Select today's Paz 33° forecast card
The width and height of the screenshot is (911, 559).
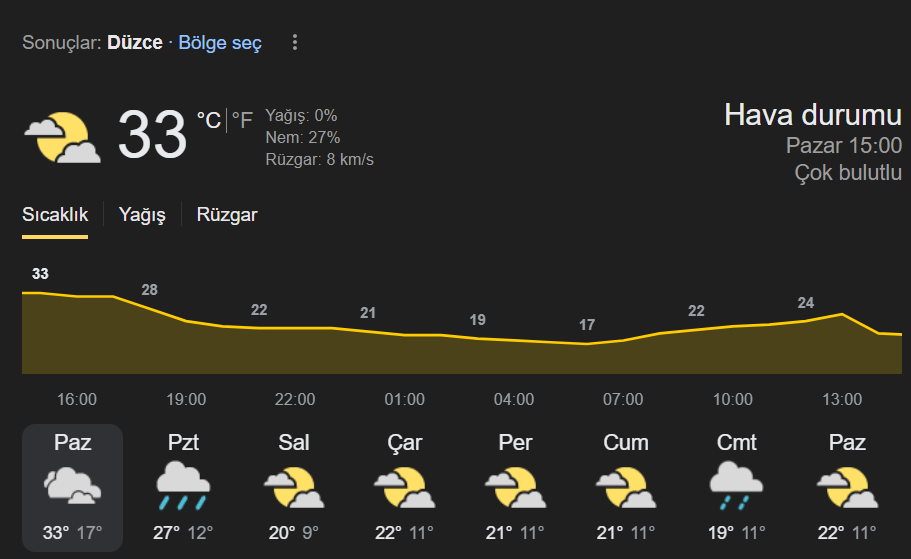(x=73, y=488)
